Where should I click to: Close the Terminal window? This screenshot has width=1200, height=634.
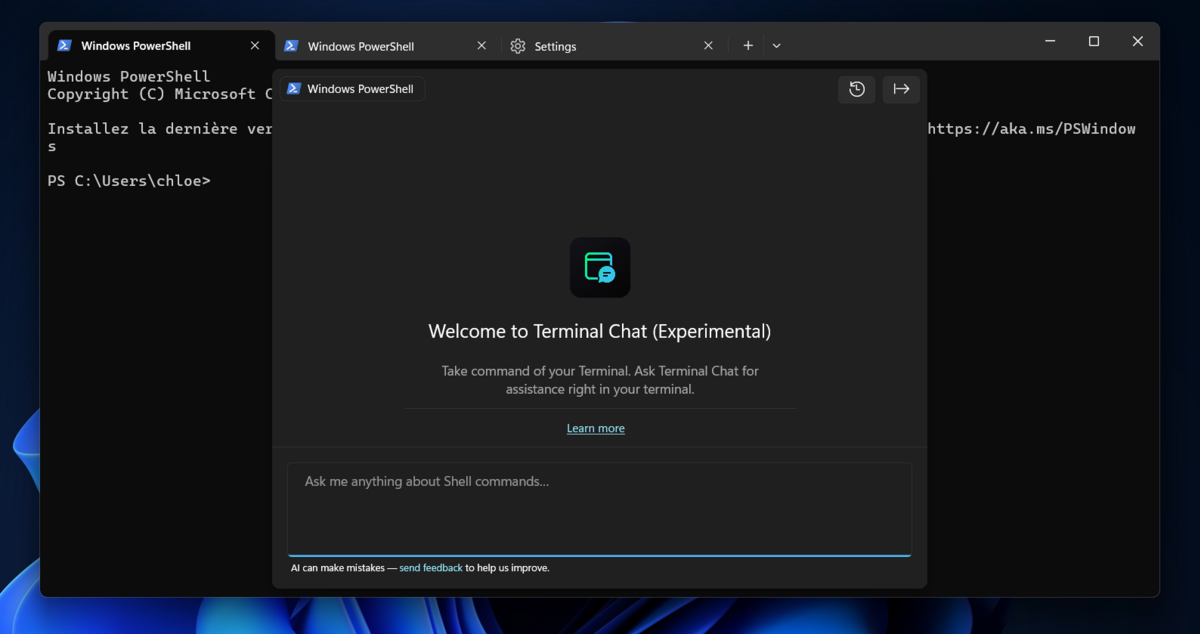click(1138, 42)
